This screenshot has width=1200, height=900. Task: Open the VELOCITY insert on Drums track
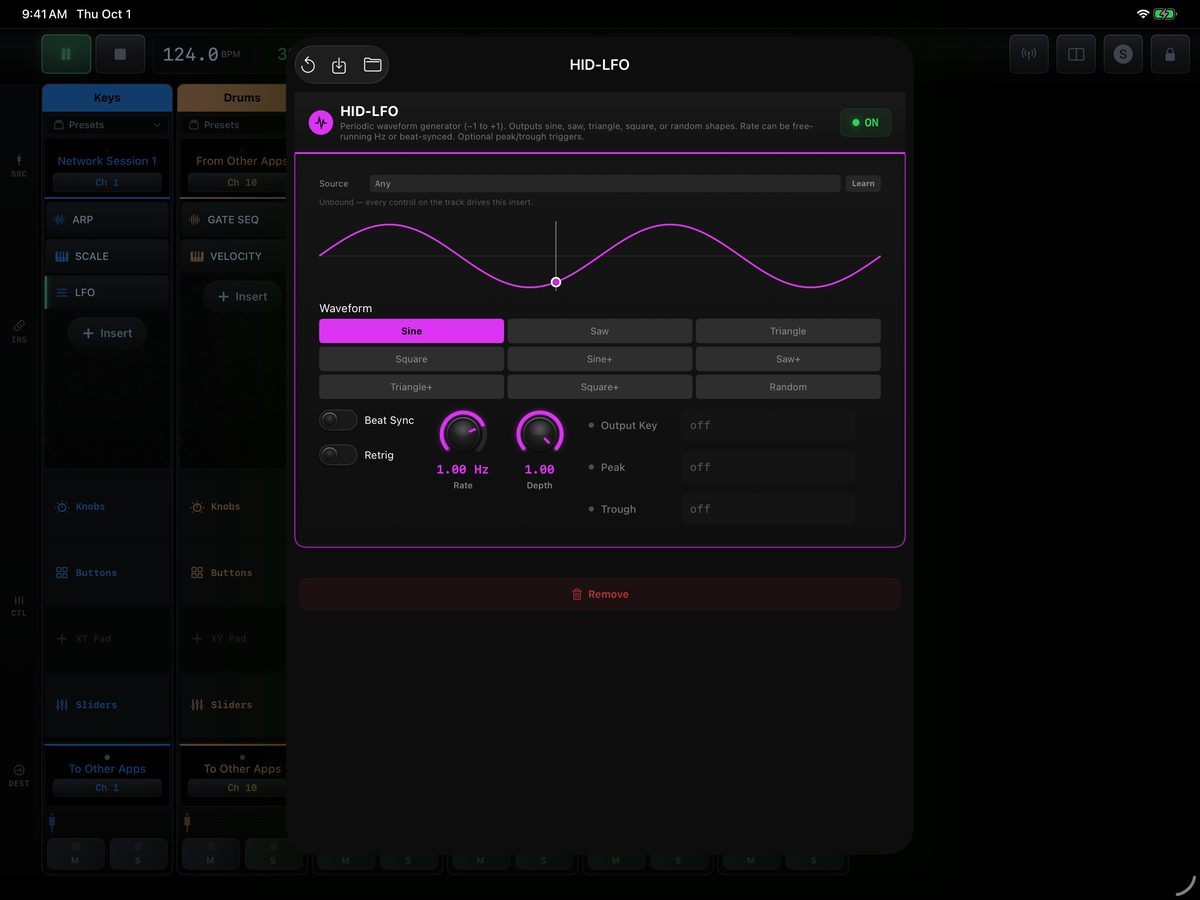pos(234,256)
